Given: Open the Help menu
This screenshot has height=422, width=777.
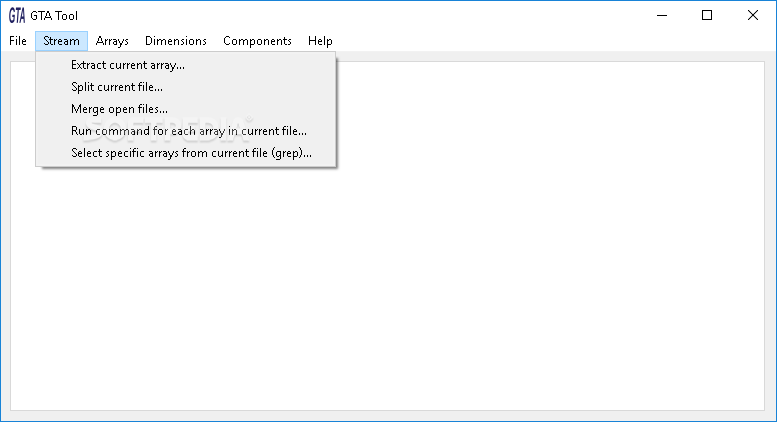Looking at the screenshot, I should tap(320, 41).
